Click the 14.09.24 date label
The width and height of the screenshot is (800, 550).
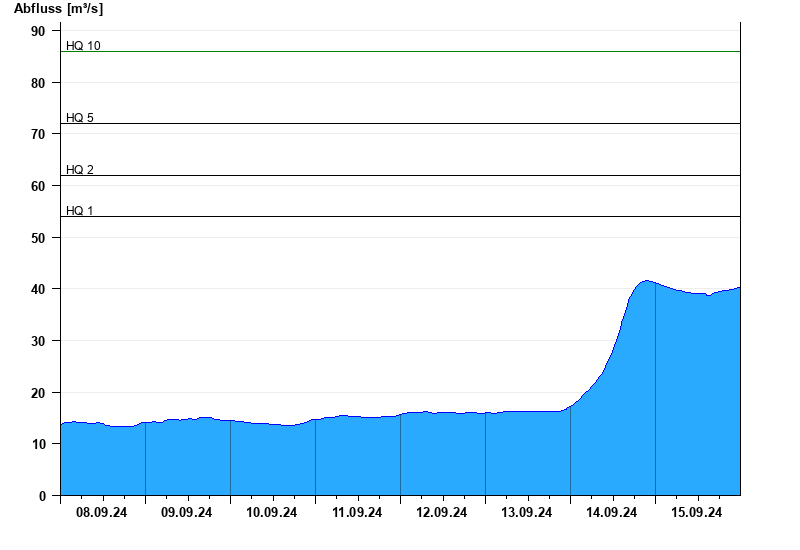tap(612, 513)
